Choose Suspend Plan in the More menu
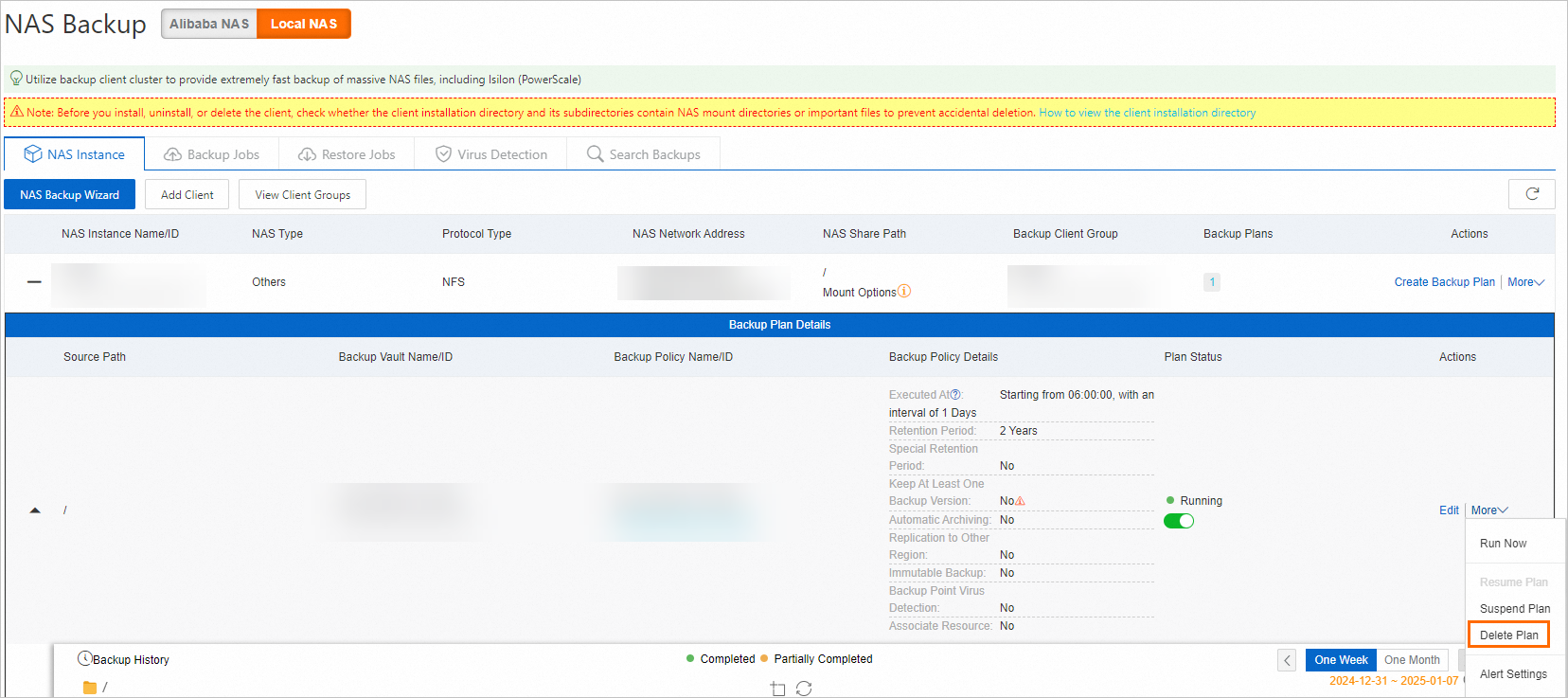Screen dimensions: 1568x698 coord(1515,609)
